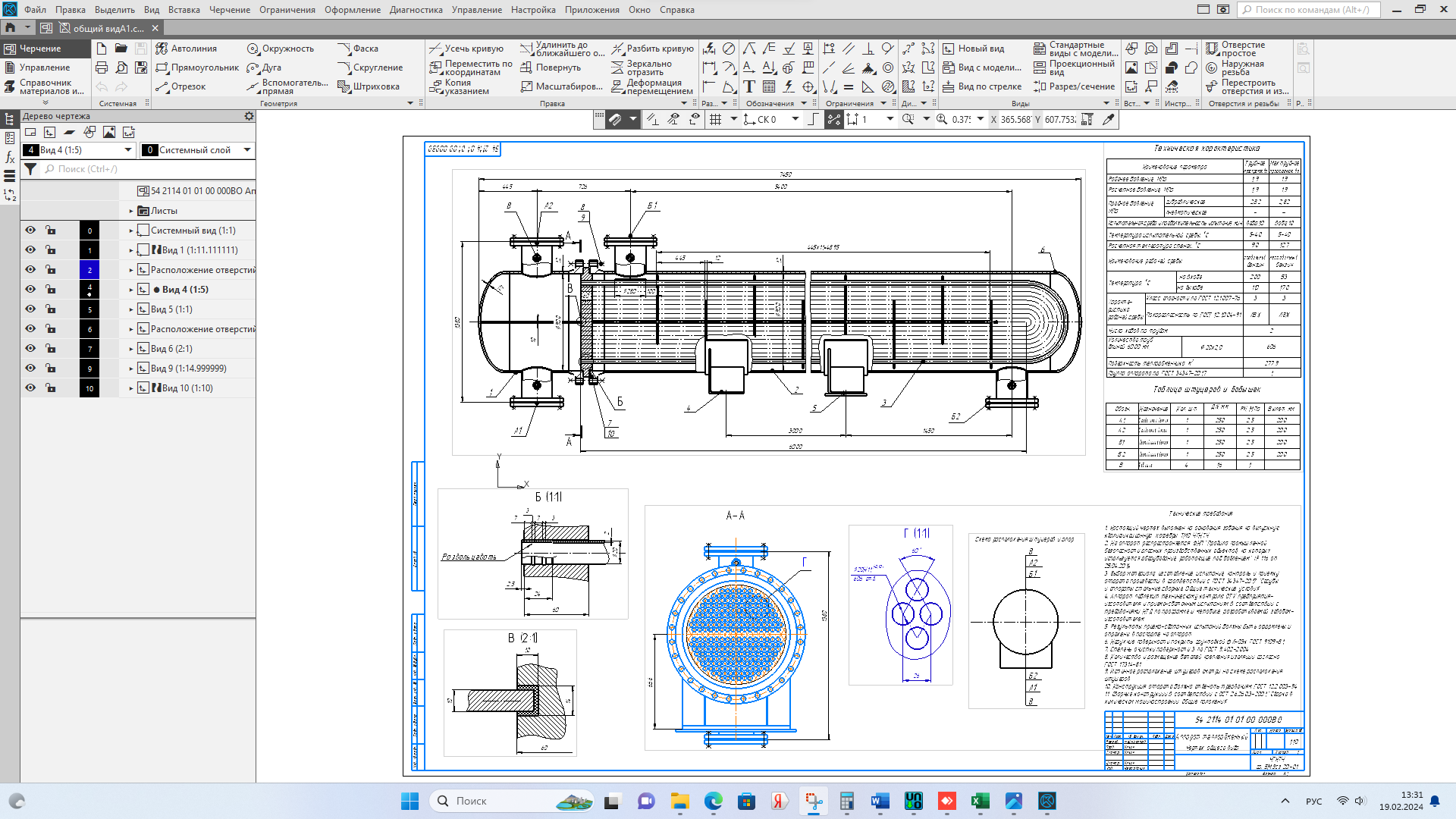
Task: Click the black color swatch of view 5
Action: coord(89,309)
